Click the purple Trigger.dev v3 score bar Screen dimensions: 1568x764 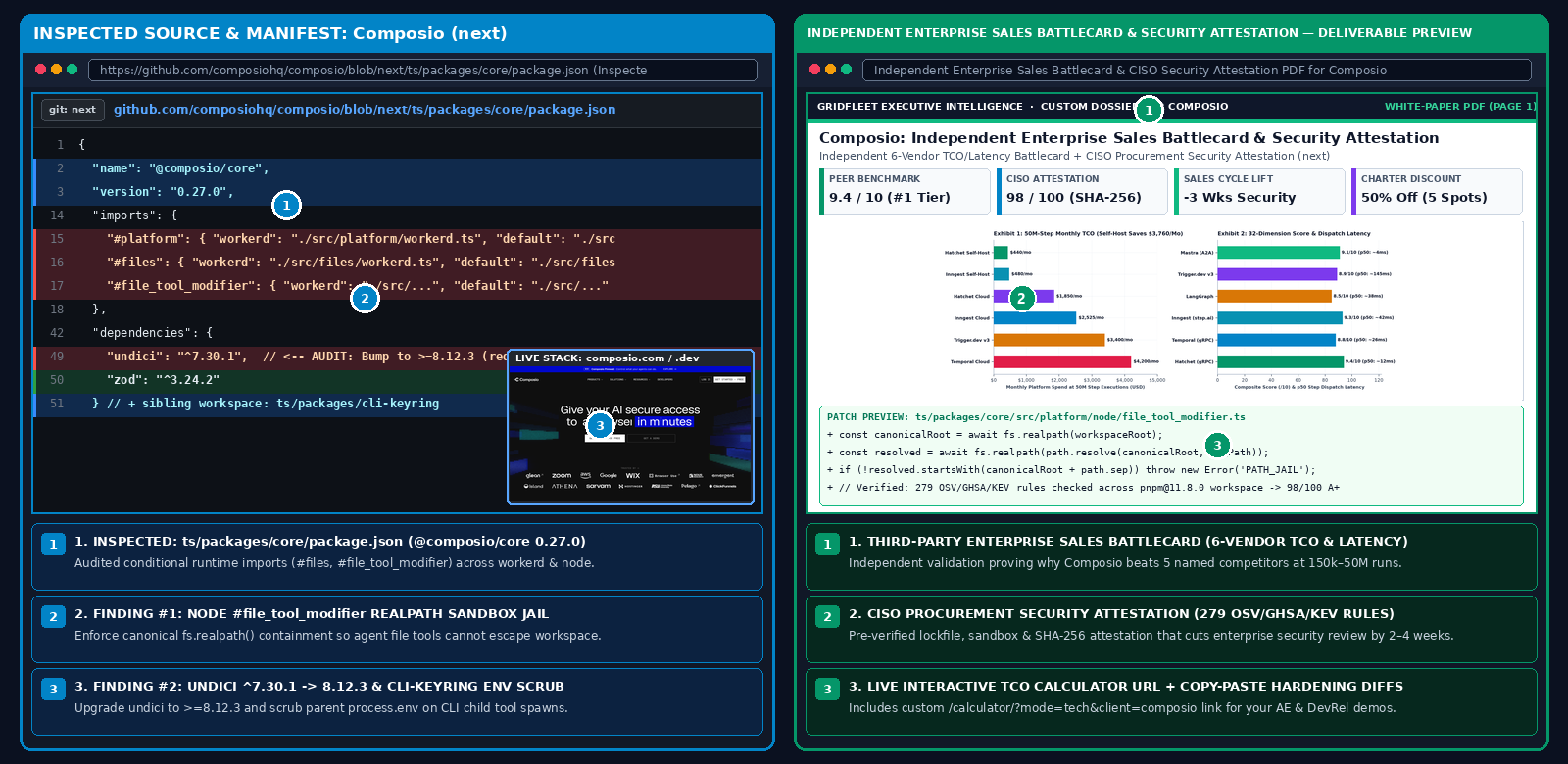tap(1277, 274)
